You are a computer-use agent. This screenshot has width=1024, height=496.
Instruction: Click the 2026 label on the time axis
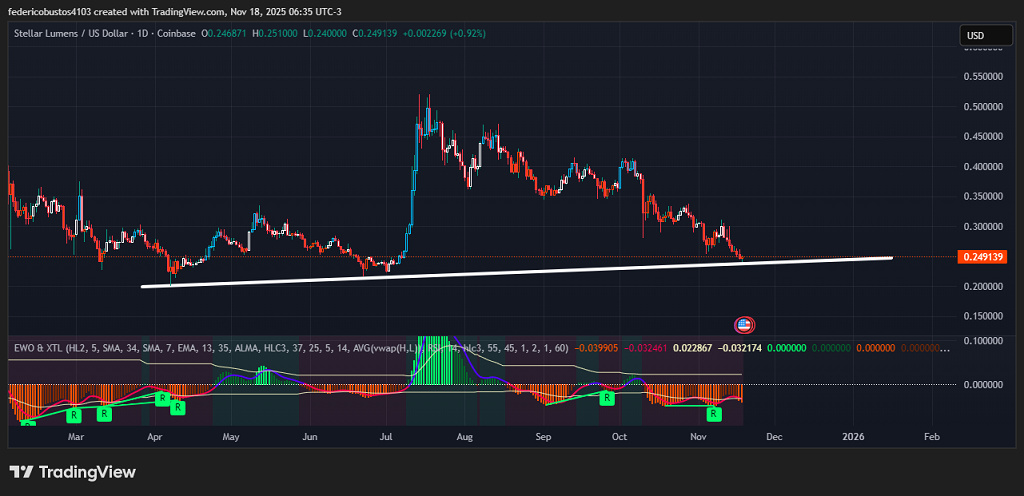click(x=854, y=437)
